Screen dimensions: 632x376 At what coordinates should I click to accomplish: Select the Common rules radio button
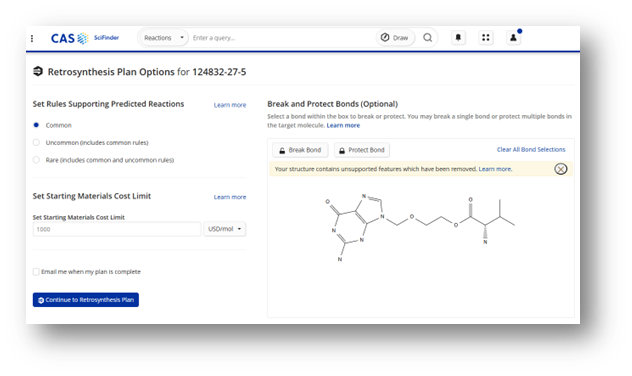(x=36, y=125)
